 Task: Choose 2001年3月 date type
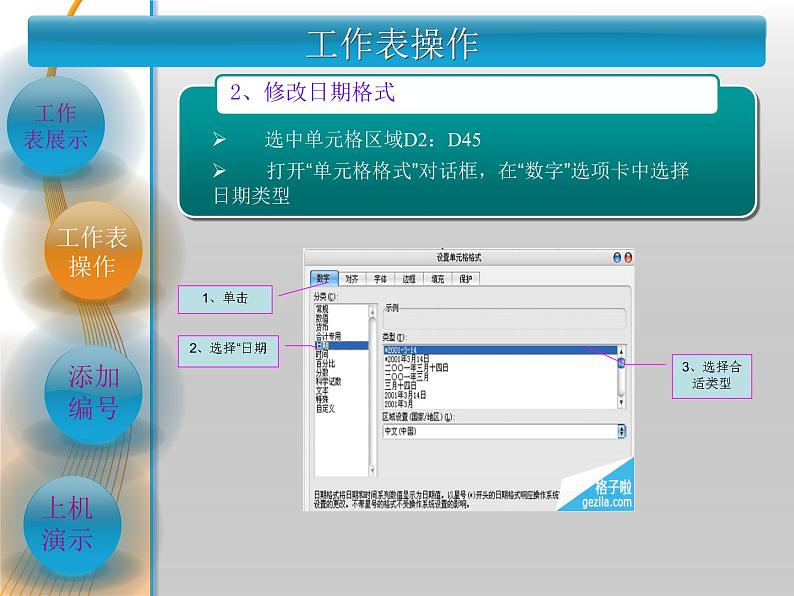point(399,404)
